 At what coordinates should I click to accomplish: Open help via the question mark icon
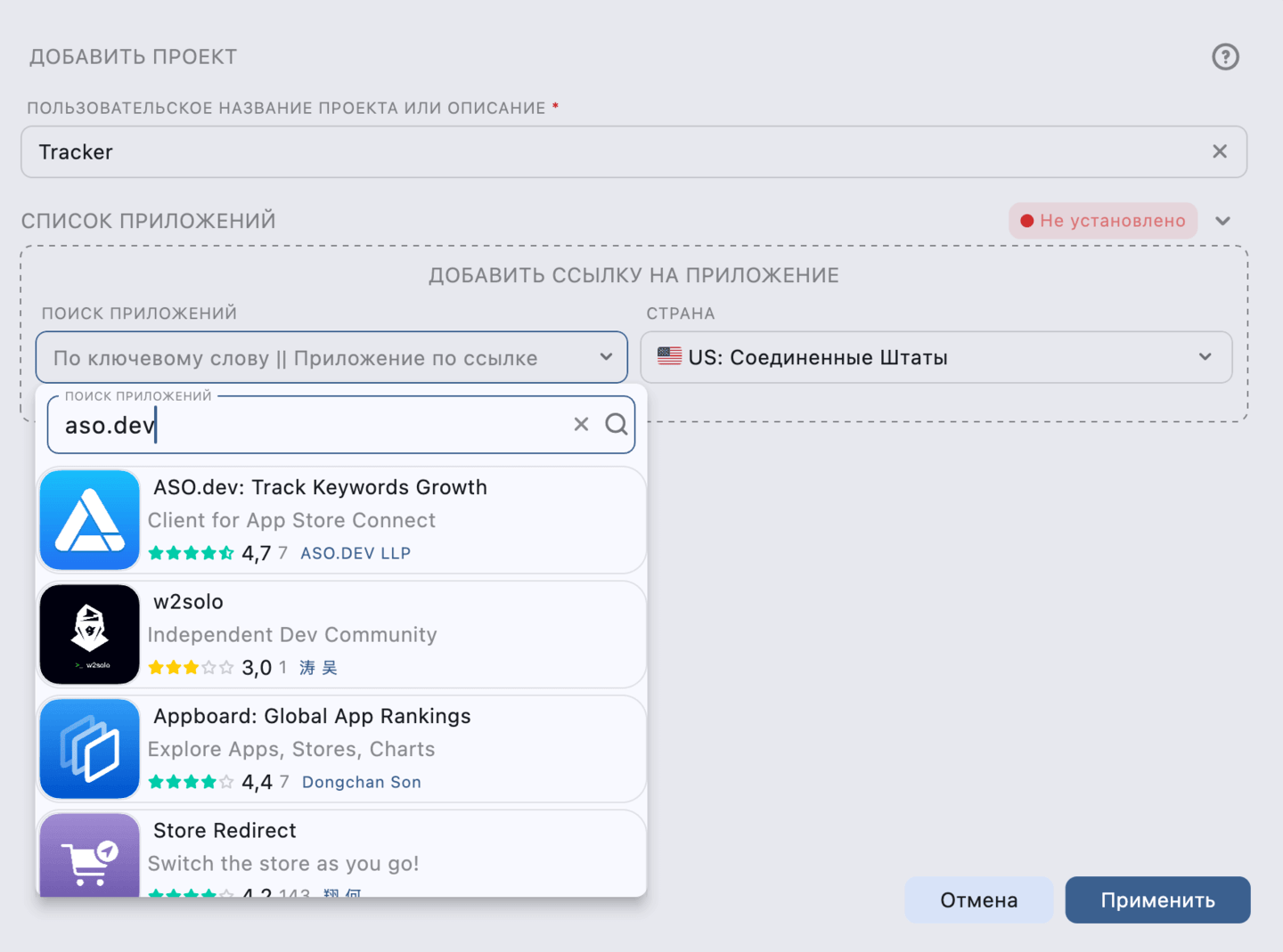[1225, 57]
